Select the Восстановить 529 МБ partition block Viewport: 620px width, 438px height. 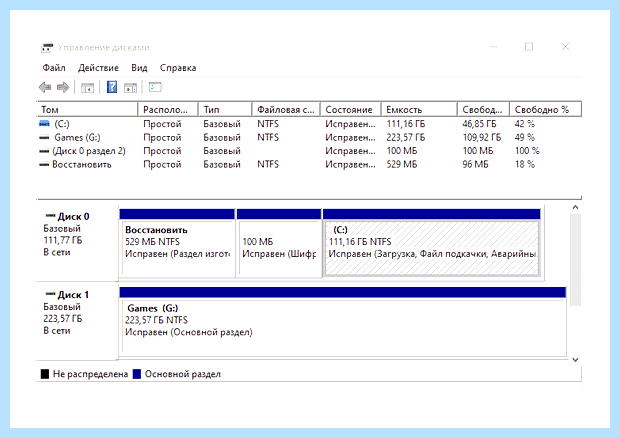(x=177, y=243)
